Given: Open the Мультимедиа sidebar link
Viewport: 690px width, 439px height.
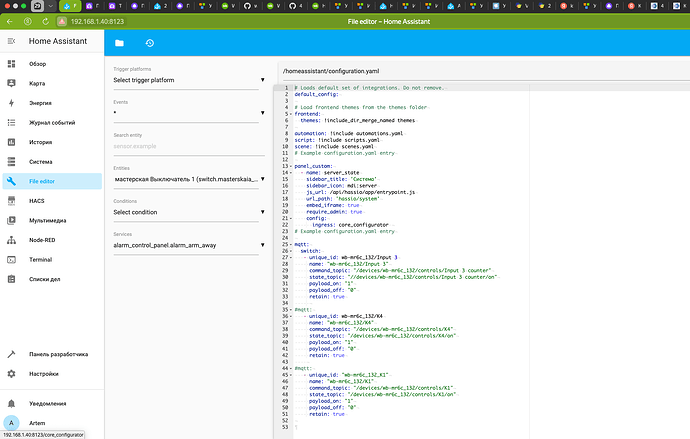Looking at the screenshot, I should pos(52,220).
